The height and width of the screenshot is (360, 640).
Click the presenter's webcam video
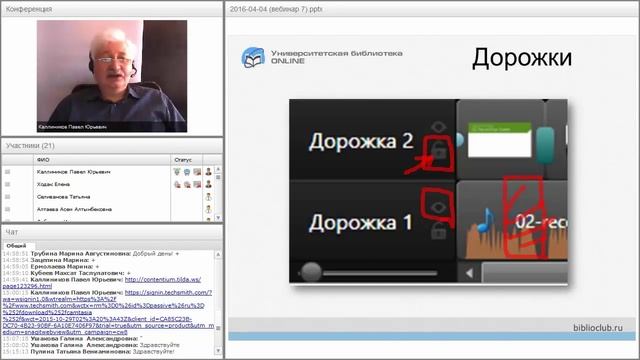click(x=112, y=76)
